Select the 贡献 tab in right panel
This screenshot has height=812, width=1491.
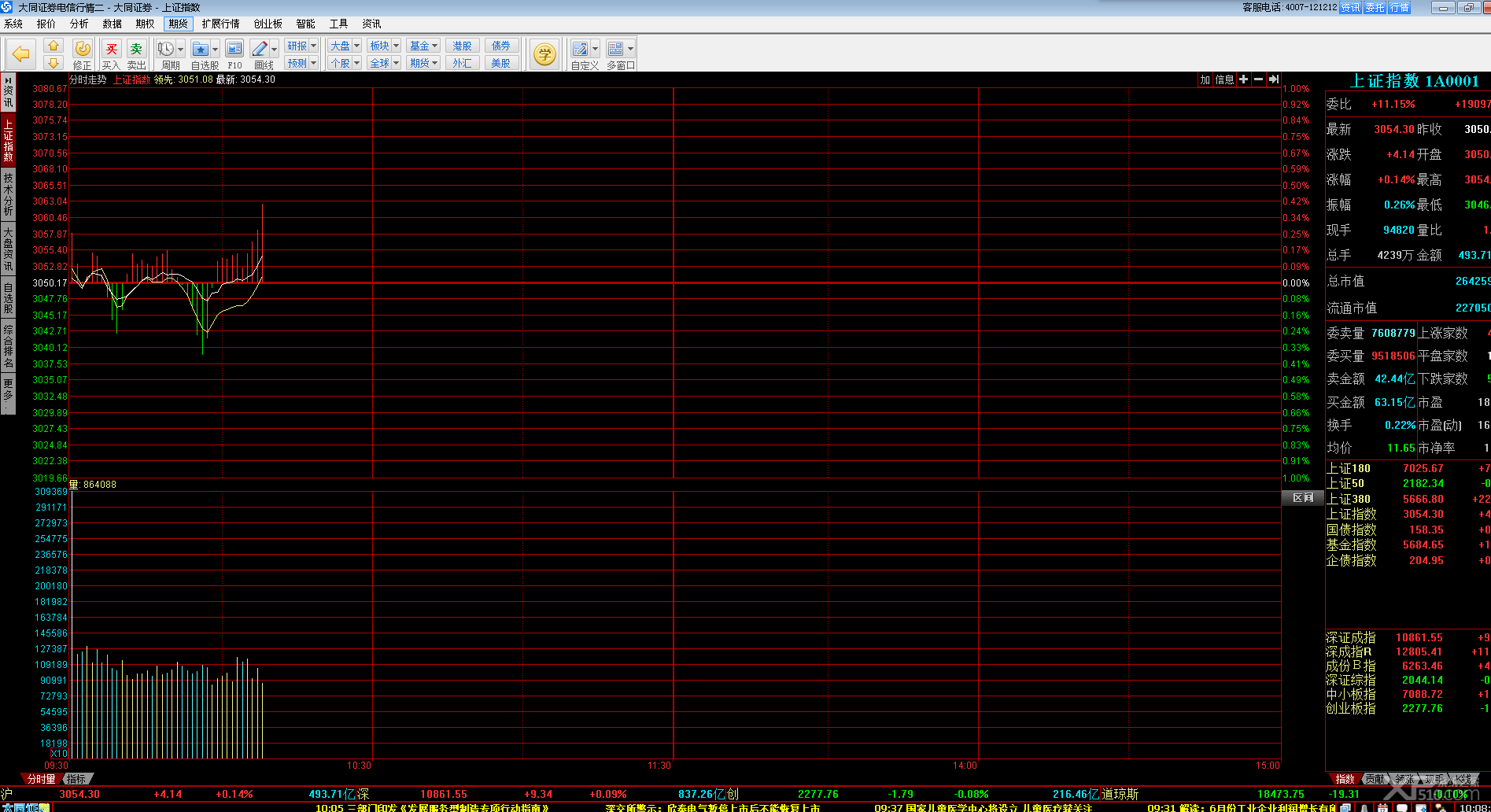click(1375, 779)
